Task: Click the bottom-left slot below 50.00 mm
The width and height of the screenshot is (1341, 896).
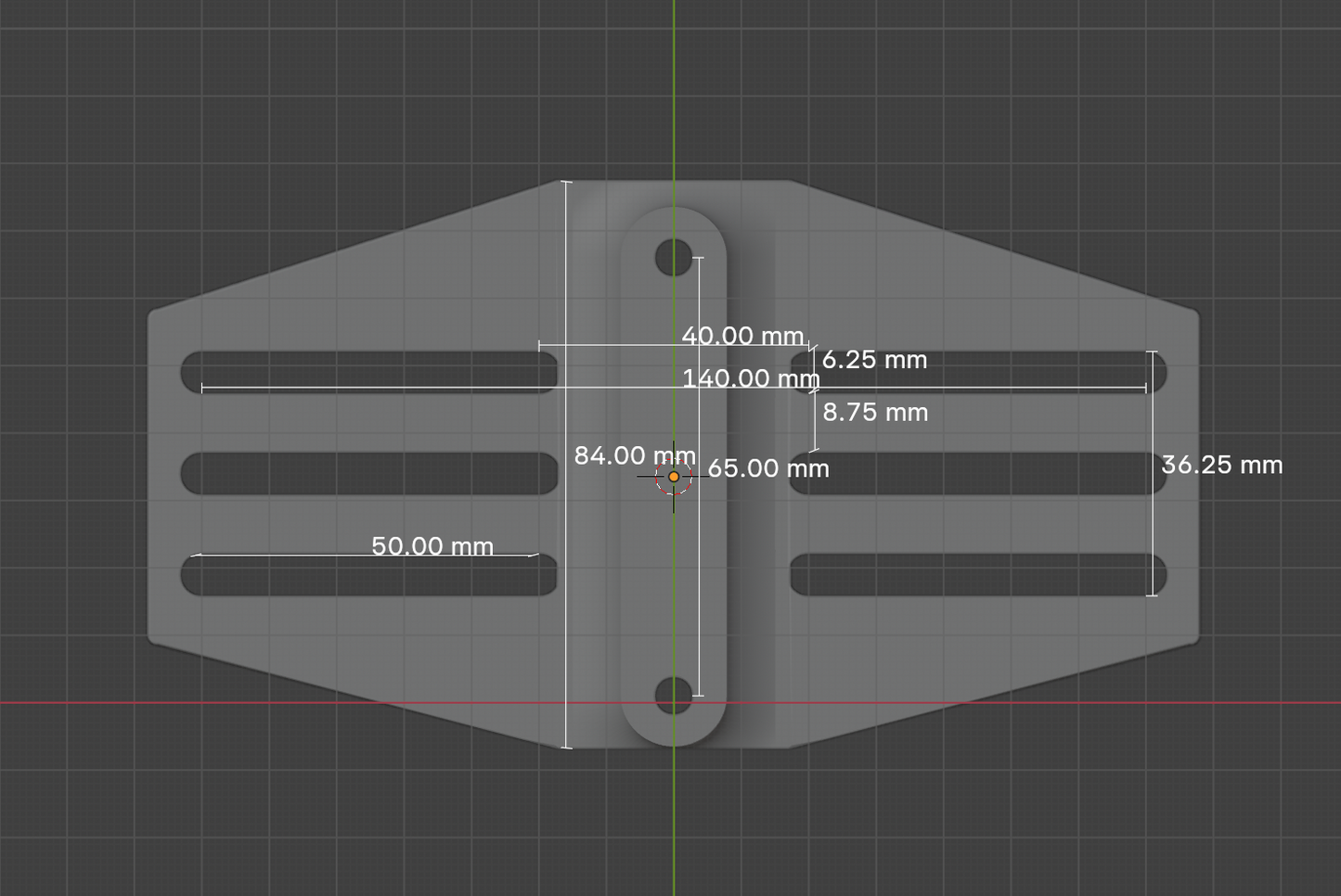Action: coord(369,577)
